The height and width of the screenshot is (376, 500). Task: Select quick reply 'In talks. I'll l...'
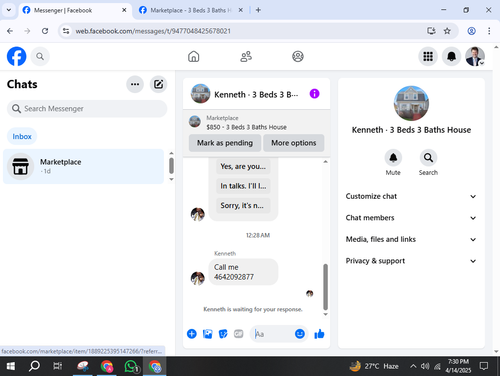coord(243,186)
